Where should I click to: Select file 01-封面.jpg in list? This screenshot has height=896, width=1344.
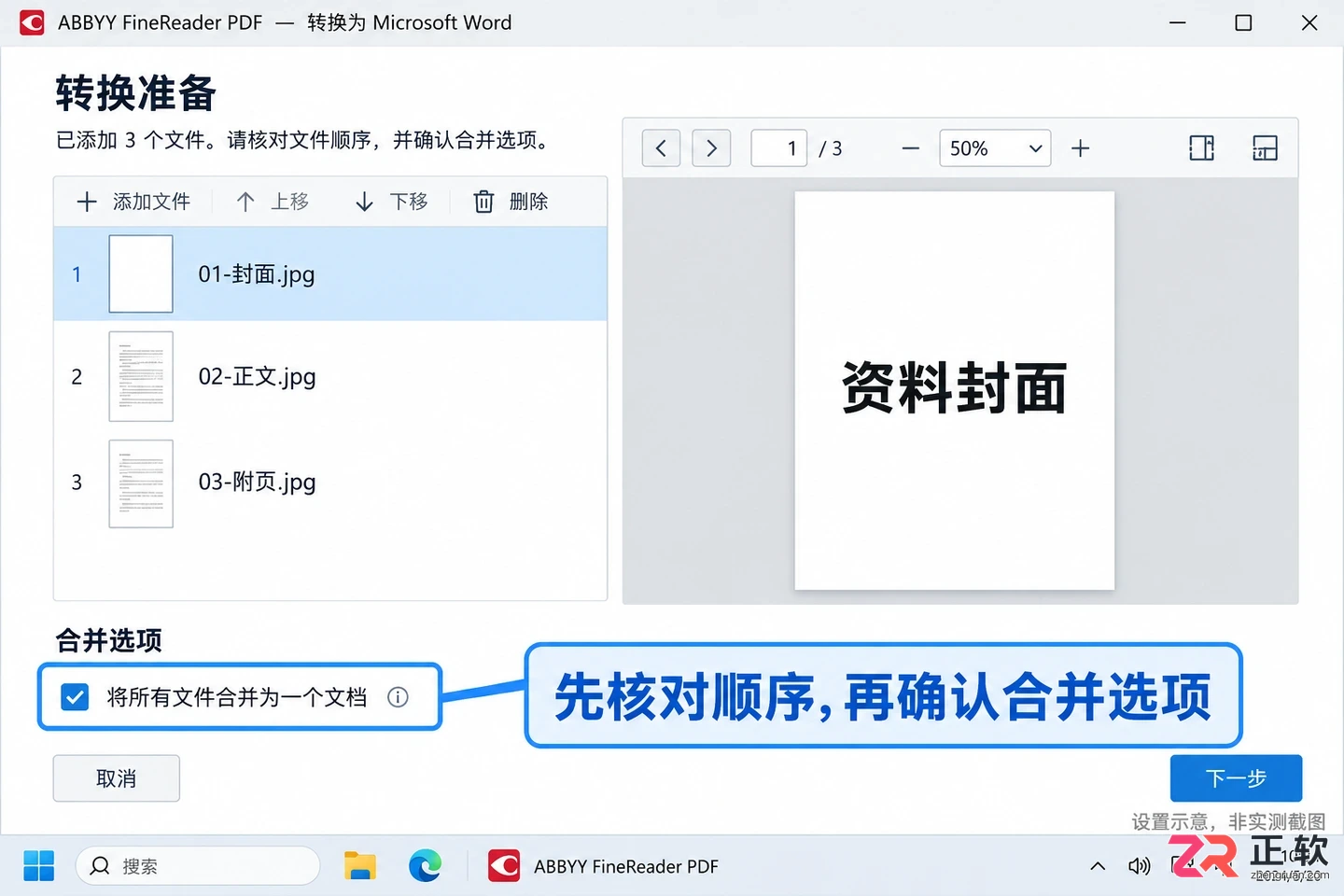(x=330, y=274)
